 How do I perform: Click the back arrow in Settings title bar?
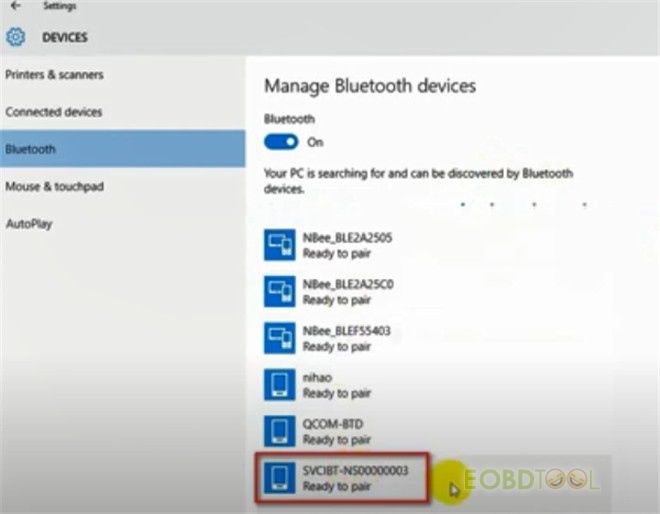pos(14,6)
